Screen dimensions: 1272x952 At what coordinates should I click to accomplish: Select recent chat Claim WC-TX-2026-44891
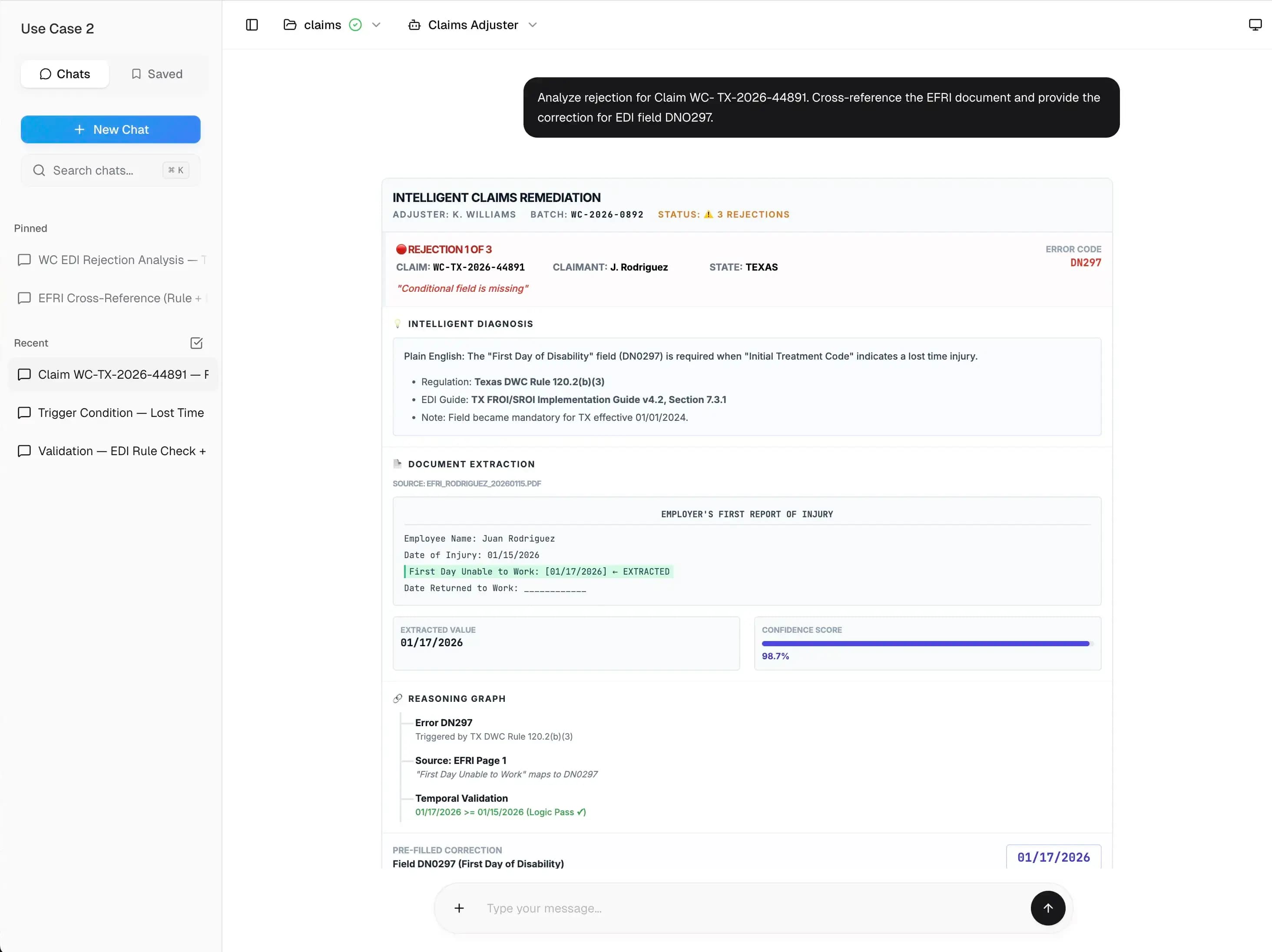113,374
